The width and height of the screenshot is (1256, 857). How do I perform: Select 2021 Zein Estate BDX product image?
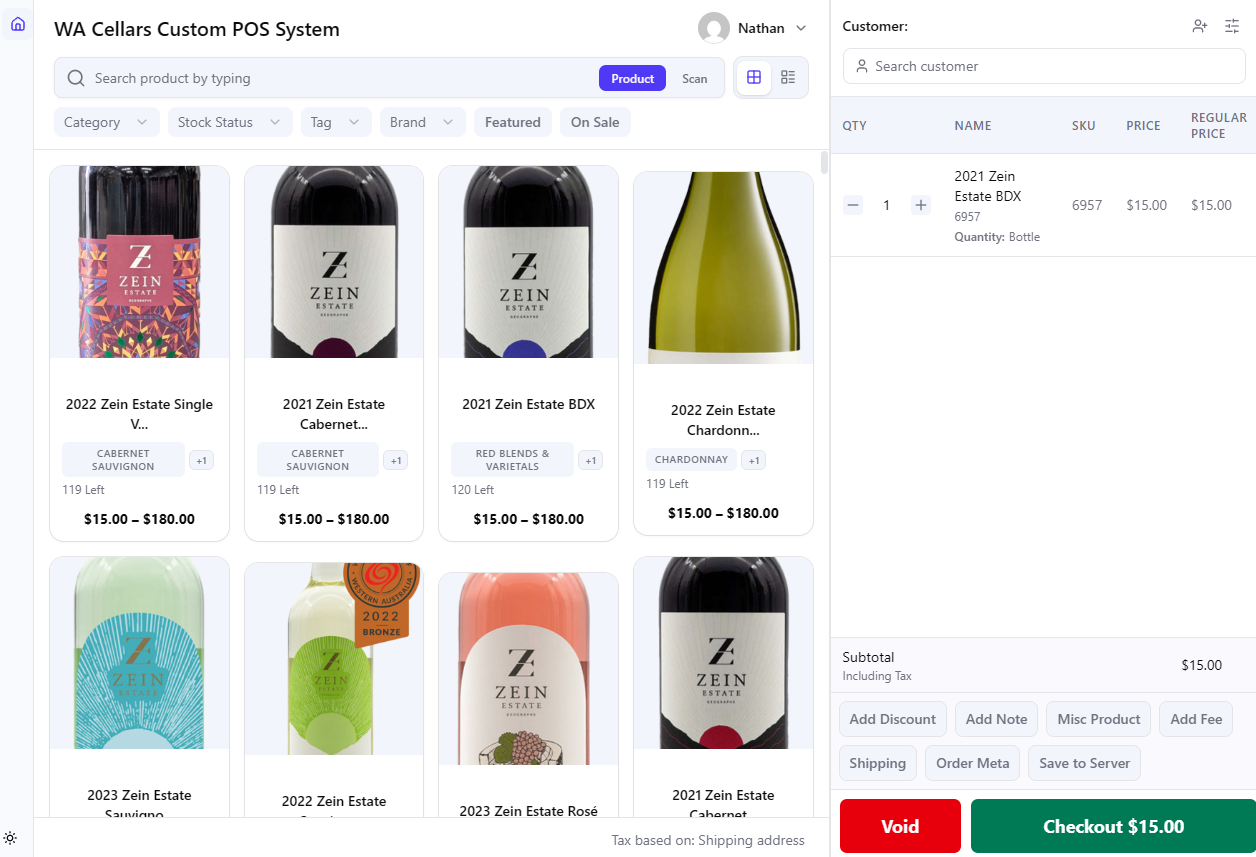[528, 262]
